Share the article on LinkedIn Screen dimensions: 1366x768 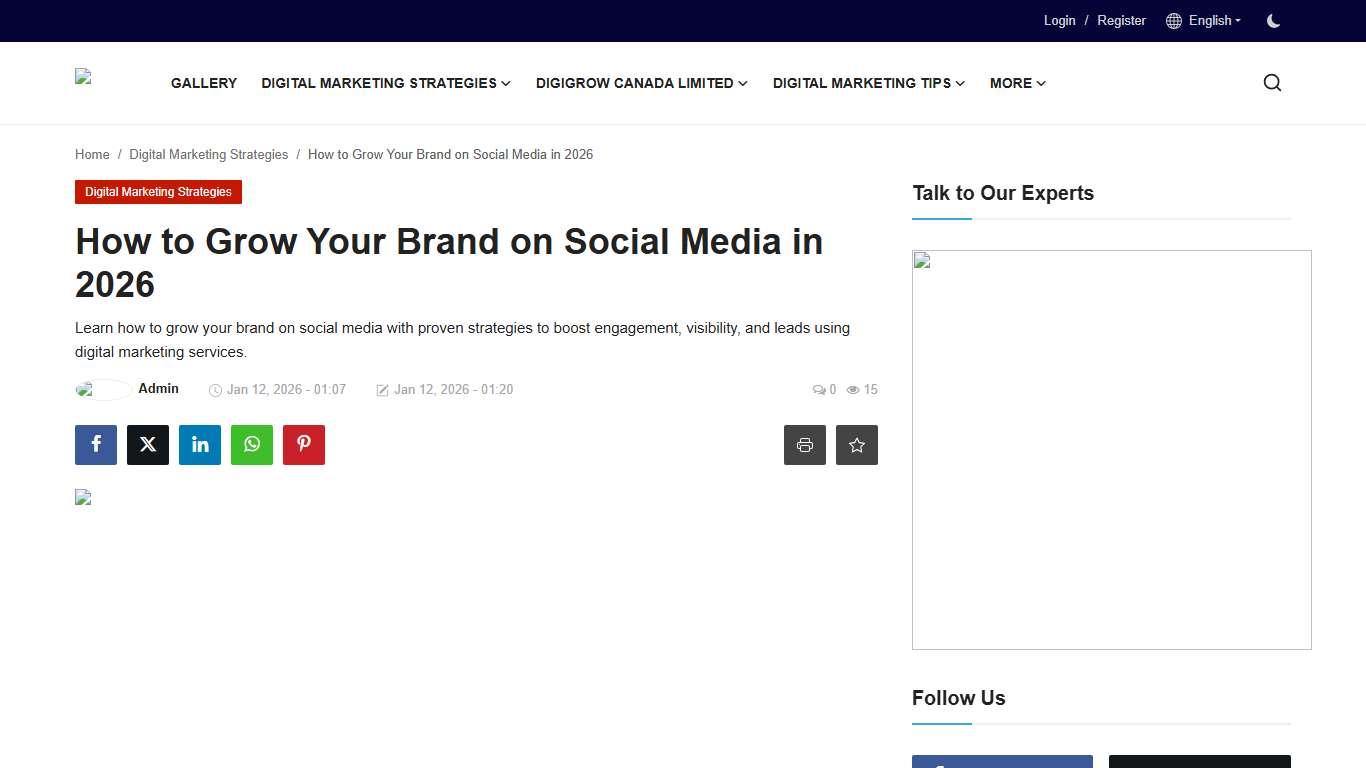coord(199,444)
